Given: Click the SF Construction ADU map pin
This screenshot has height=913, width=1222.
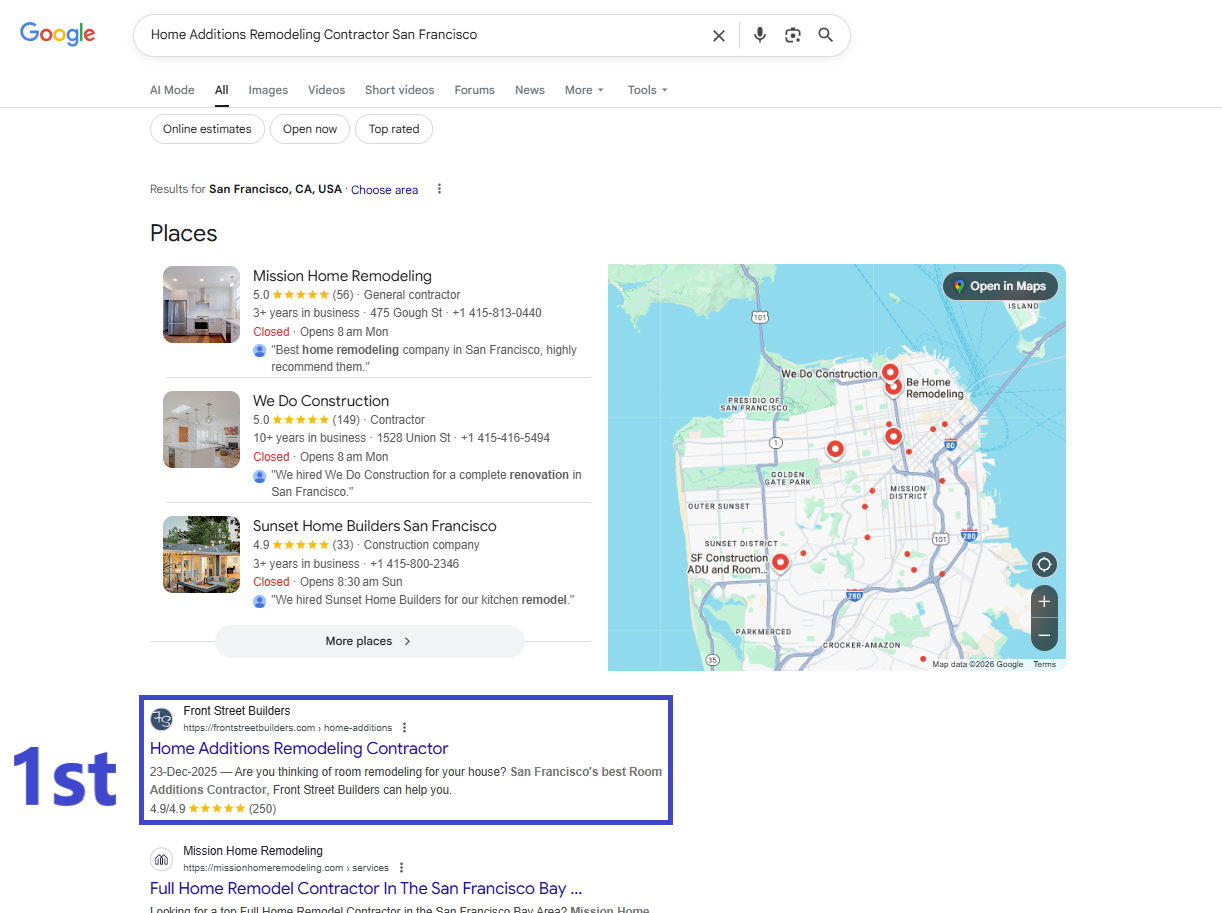Looking at the screenshot, I should [780, 562].
